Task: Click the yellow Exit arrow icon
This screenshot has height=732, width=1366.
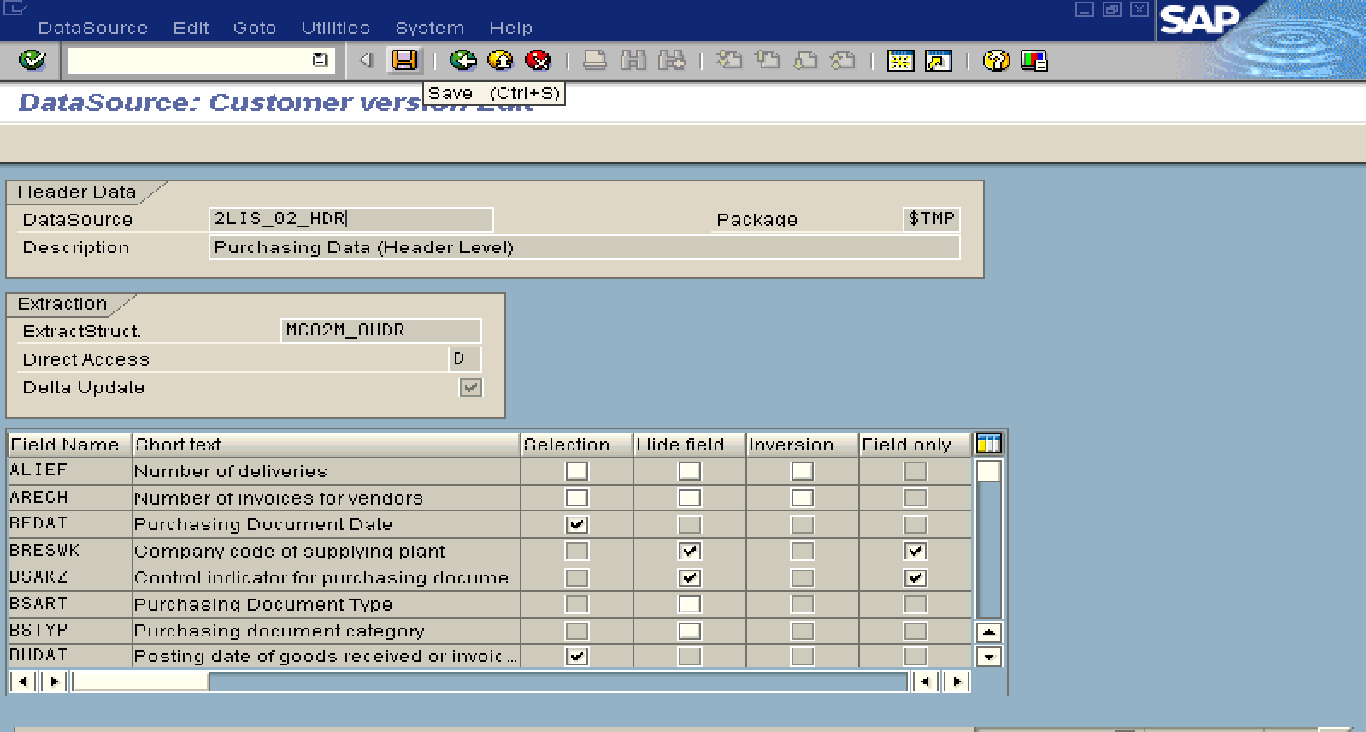Action: pos(500,61)
